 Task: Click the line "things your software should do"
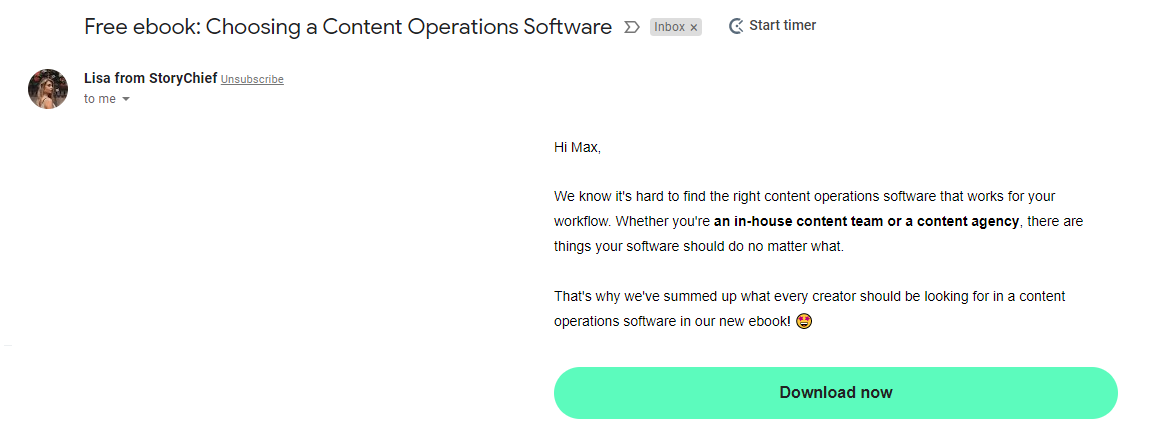tap(700, 247)
